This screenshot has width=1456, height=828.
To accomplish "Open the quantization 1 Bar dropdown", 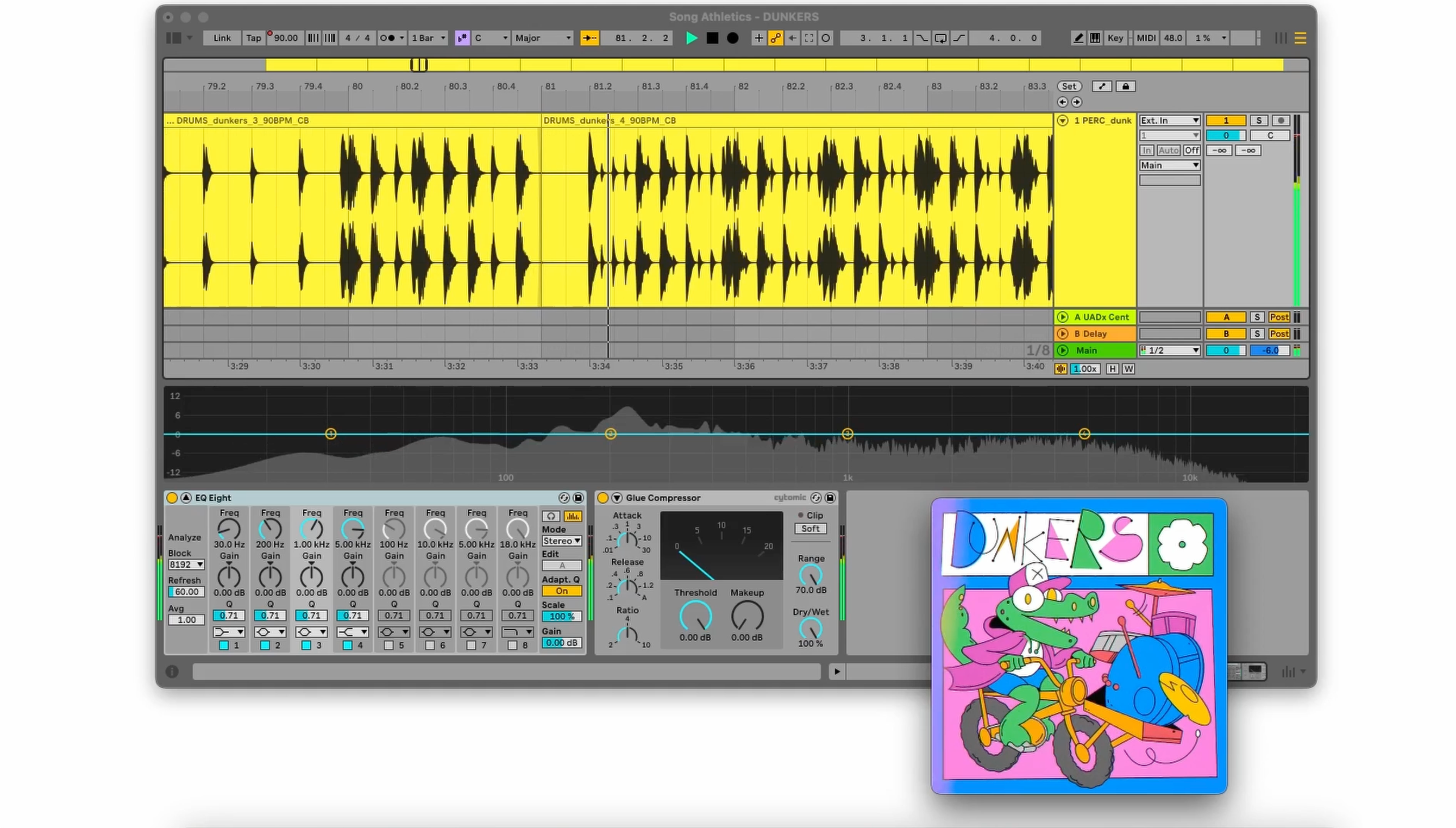I will (x=429, y=38).
